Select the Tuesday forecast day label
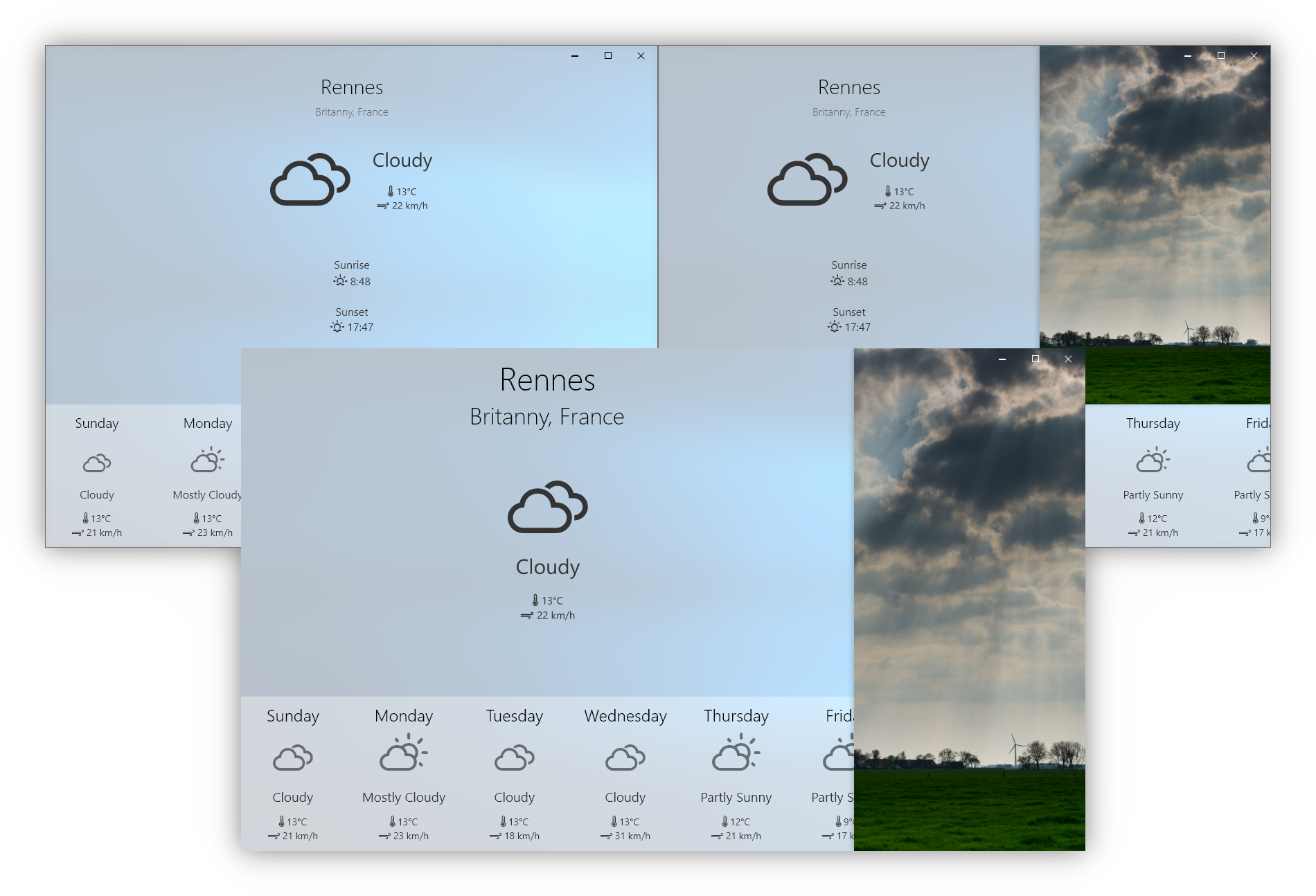Viewport: 1316px width, 896px height. (x=514, y=716)
